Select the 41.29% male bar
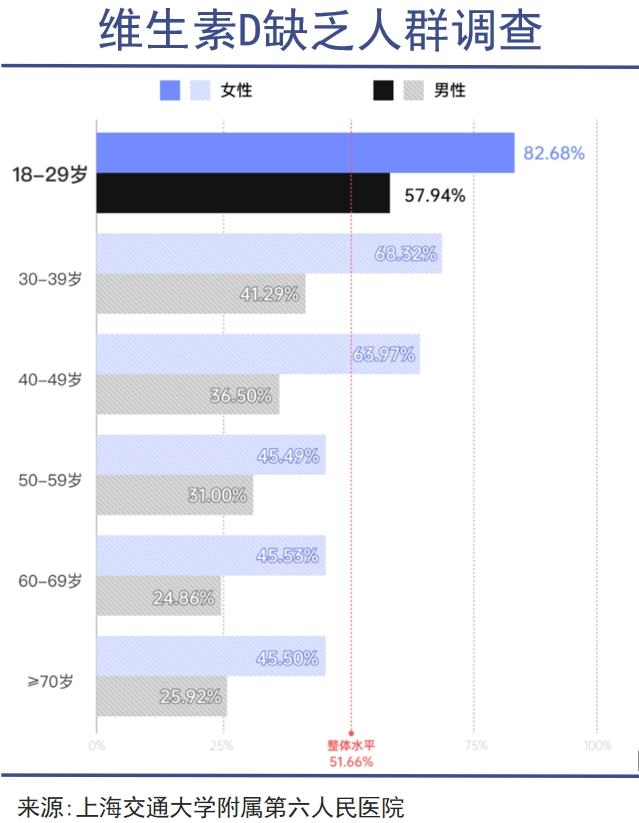Screen dimensions: 639x823 click(x=200, y=294)
